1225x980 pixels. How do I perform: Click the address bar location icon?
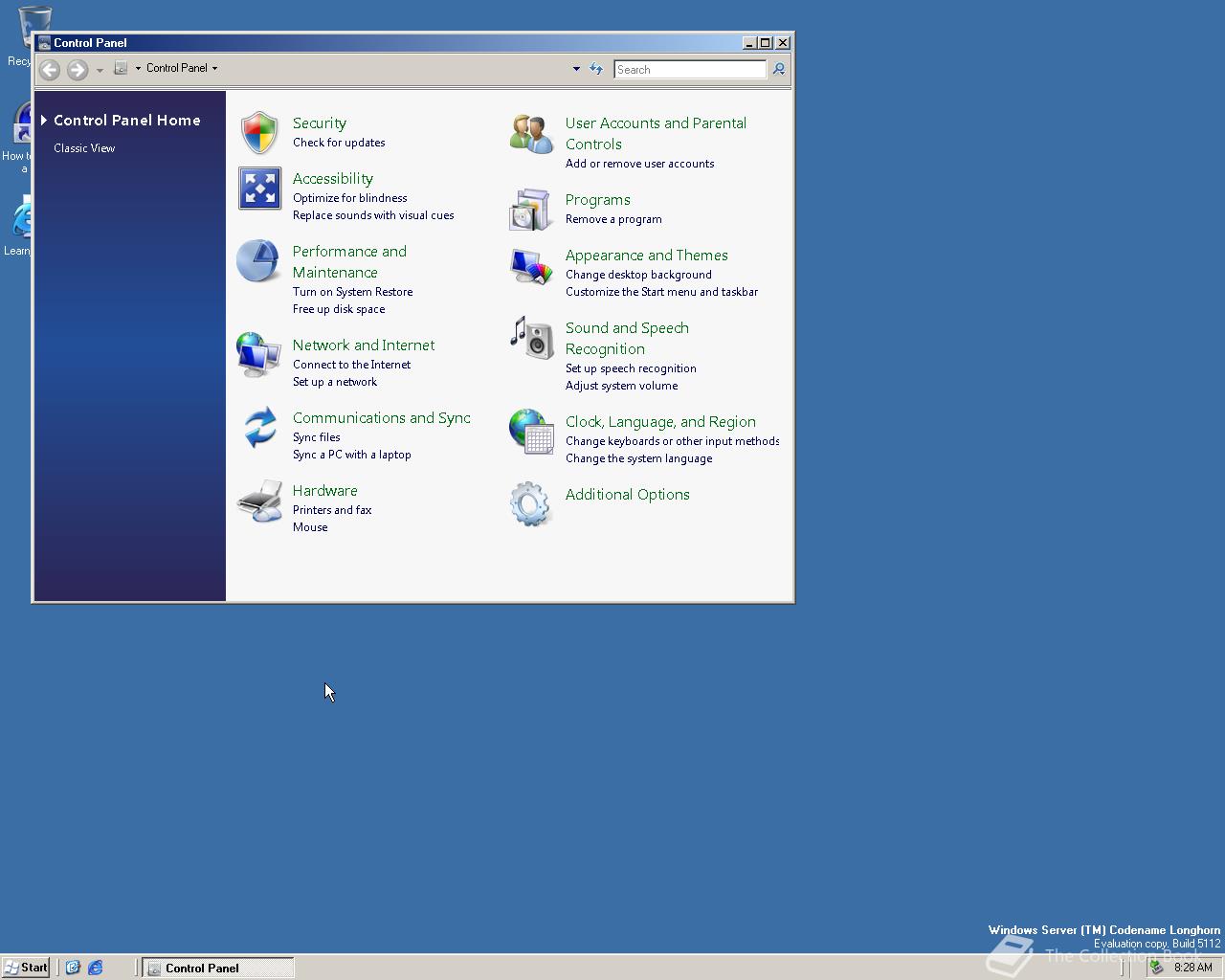click(121, 68)
